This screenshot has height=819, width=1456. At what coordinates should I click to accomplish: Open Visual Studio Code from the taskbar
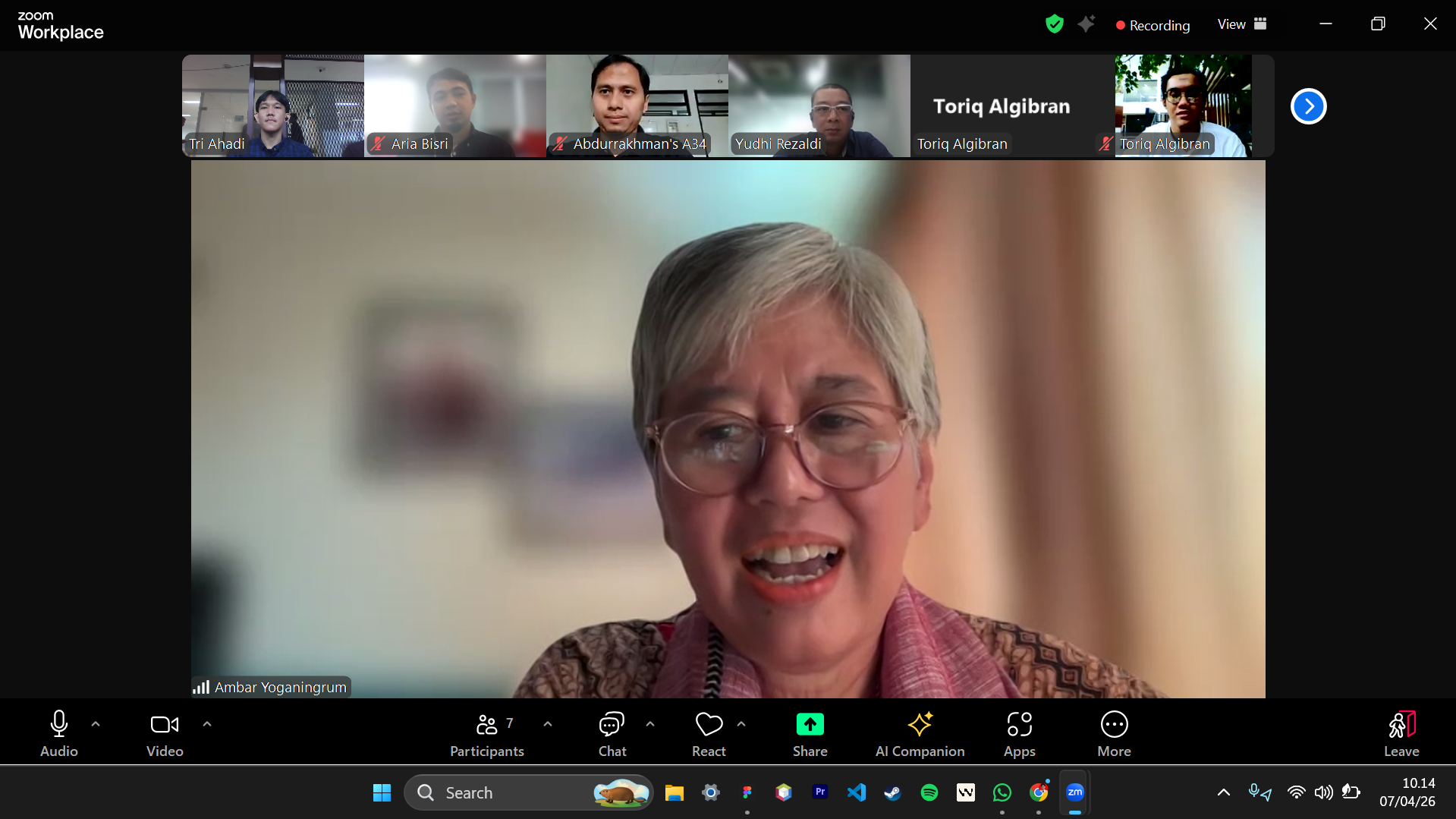pos(857,792)
